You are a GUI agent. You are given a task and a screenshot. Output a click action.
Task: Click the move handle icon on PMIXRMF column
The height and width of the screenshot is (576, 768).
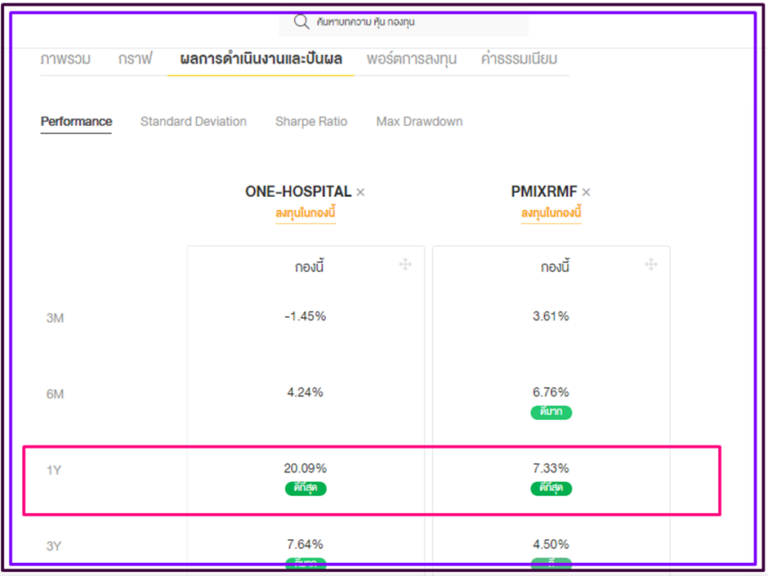tap(651, 264)
